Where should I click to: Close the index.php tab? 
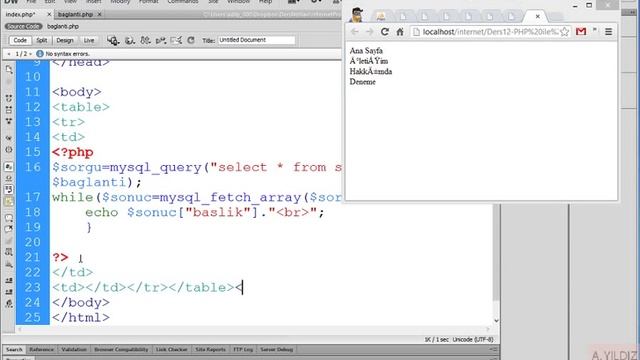coord(49,14)
